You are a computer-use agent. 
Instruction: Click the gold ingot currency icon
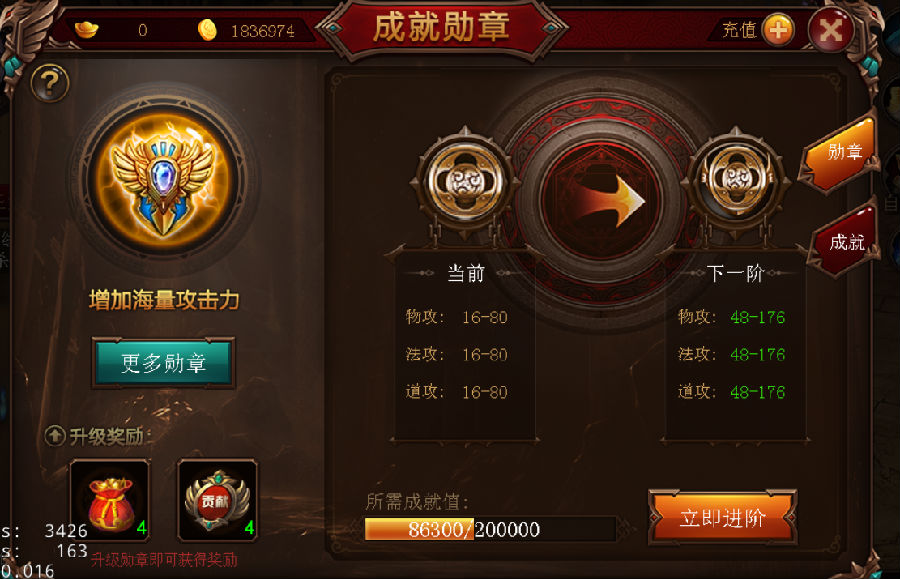tap(87, 29)
